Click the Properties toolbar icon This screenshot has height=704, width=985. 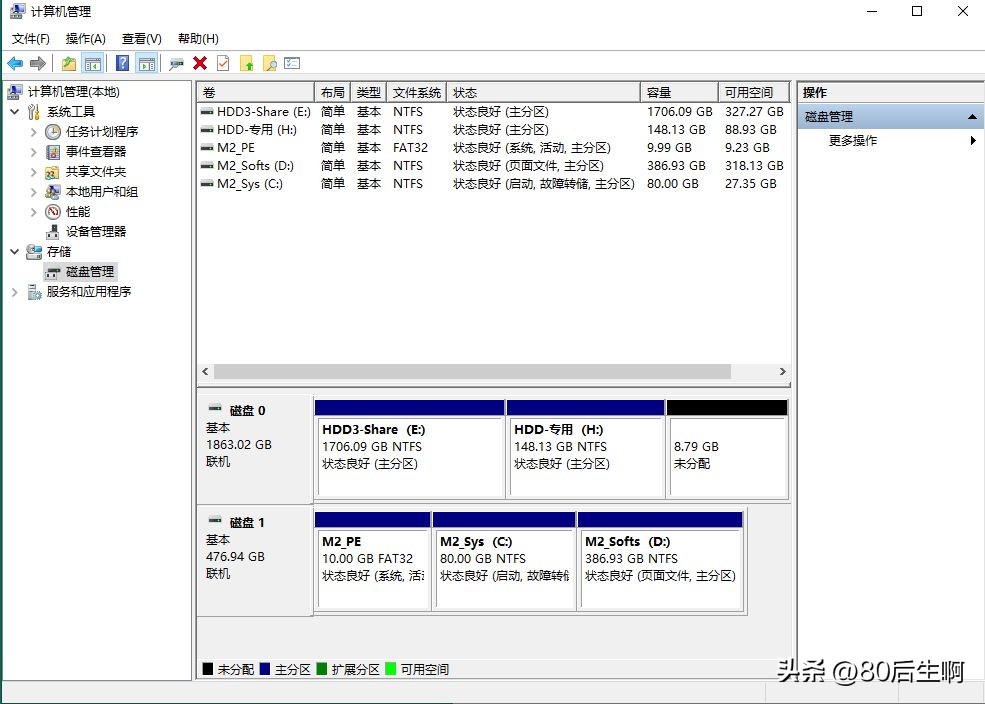coord(223,62)
